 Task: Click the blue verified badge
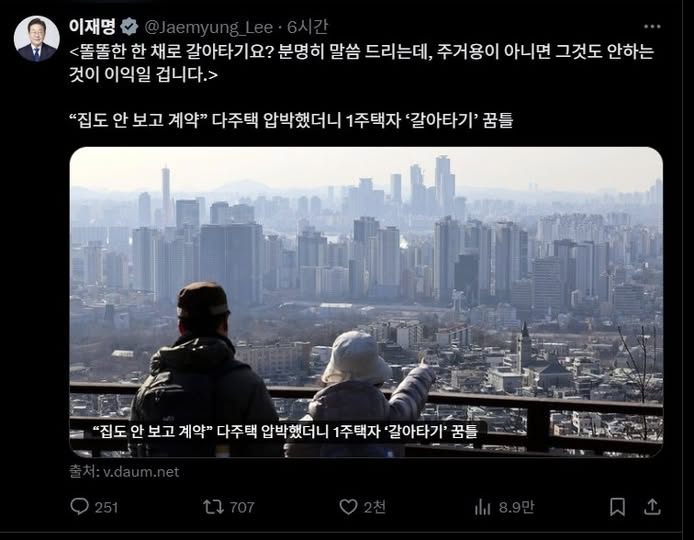point(129,27)
